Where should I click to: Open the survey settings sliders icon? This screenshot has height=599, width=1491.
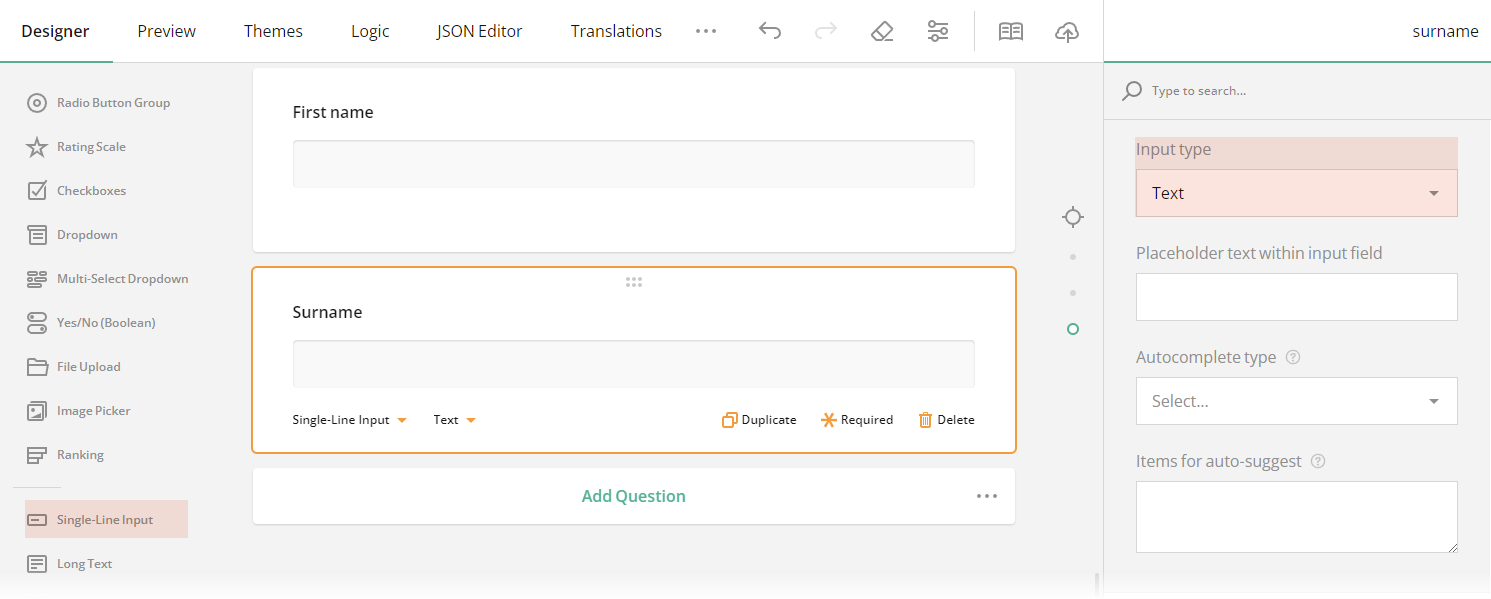pyautogui.click(x=938, y=31)
